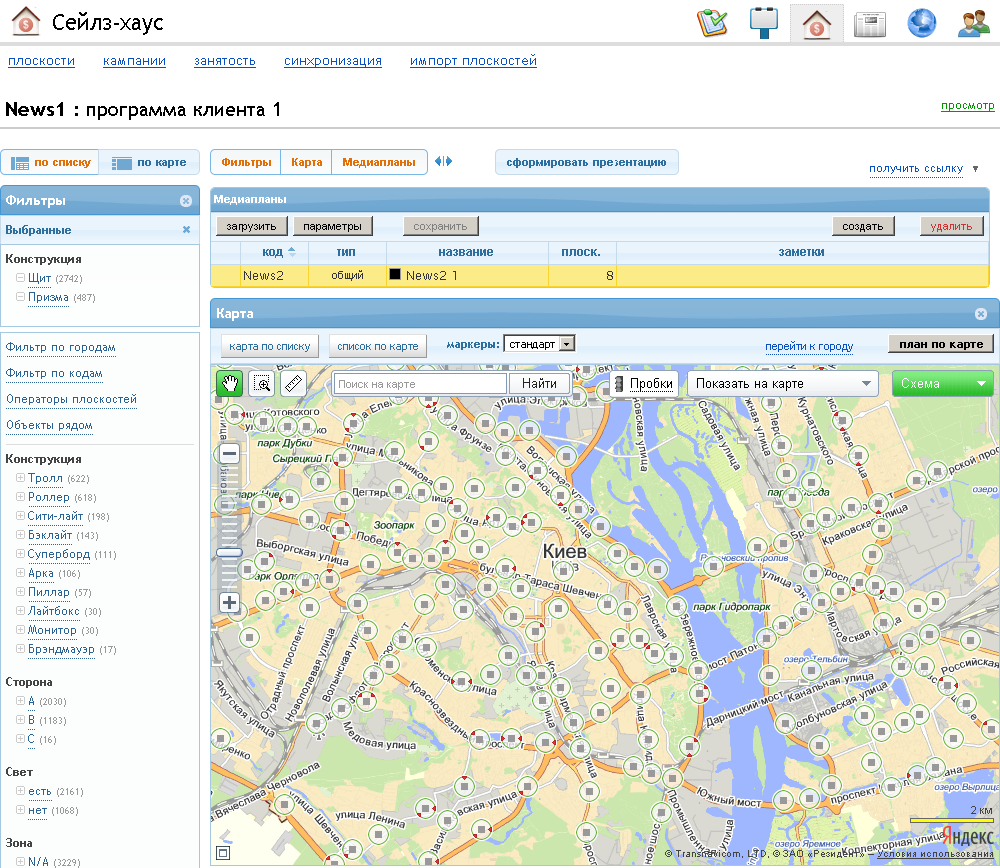Open перейти к городу link
This screenshot has width=1000, height=868.
809,346
